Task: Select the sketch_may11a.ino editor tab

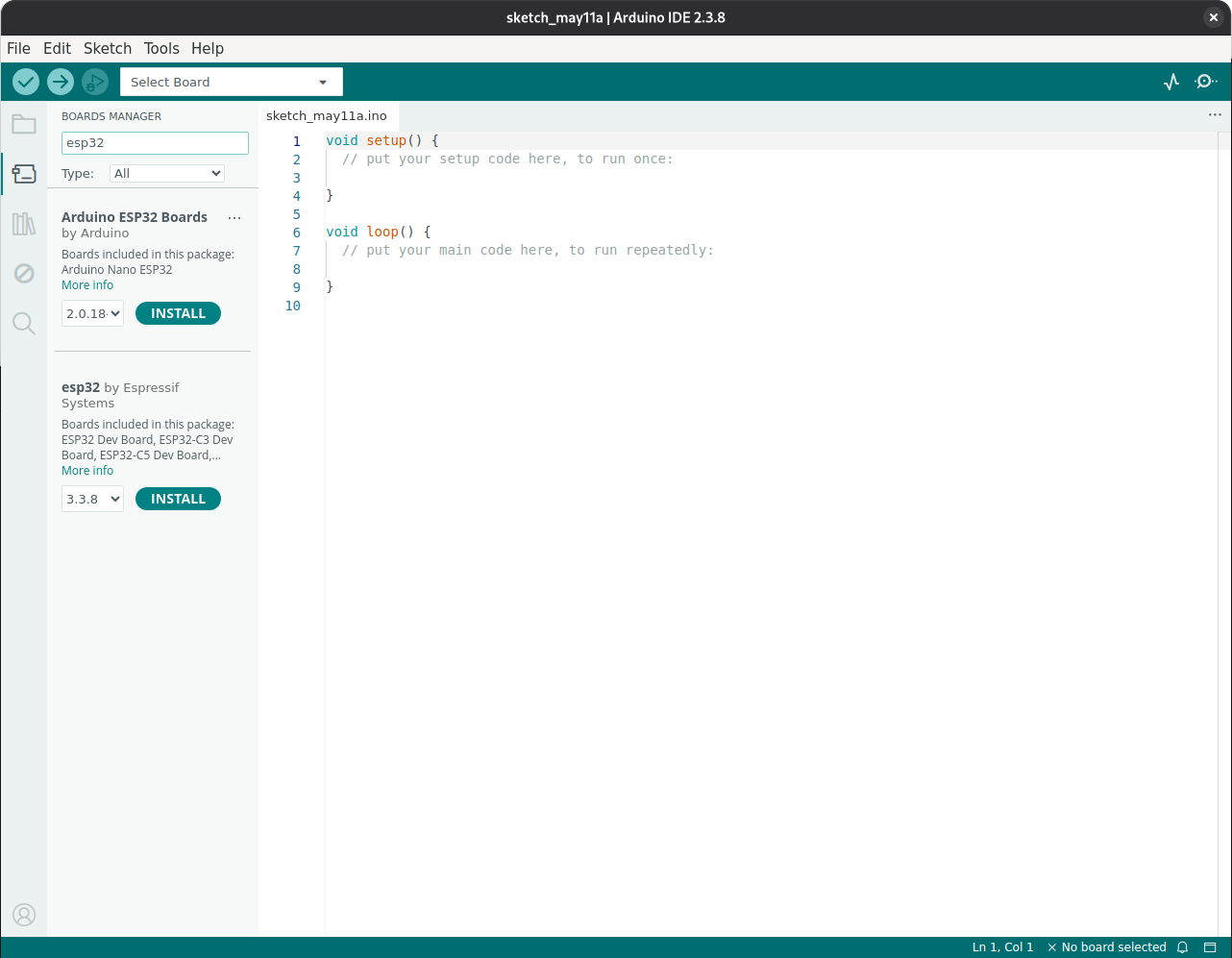Action: pyautogui.click(x=327, y=115)
